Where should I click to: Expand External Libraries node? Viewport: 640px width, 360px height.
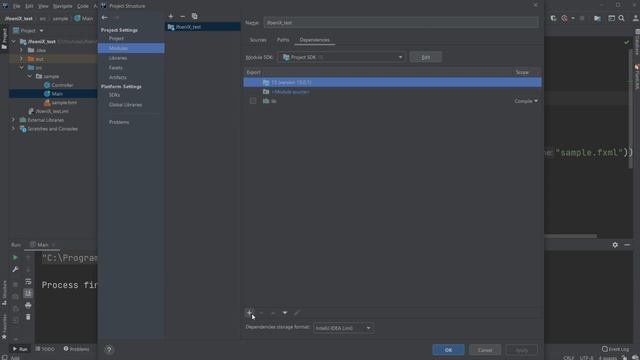(x=13, y=120)
